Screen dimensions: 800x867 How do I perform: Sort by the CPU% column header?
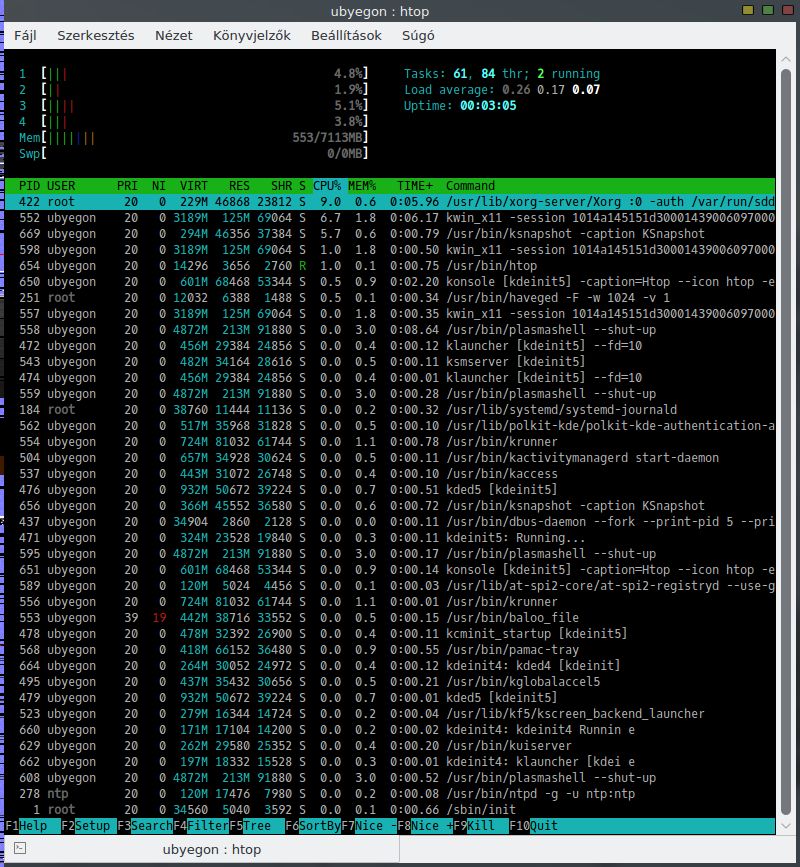327,186
